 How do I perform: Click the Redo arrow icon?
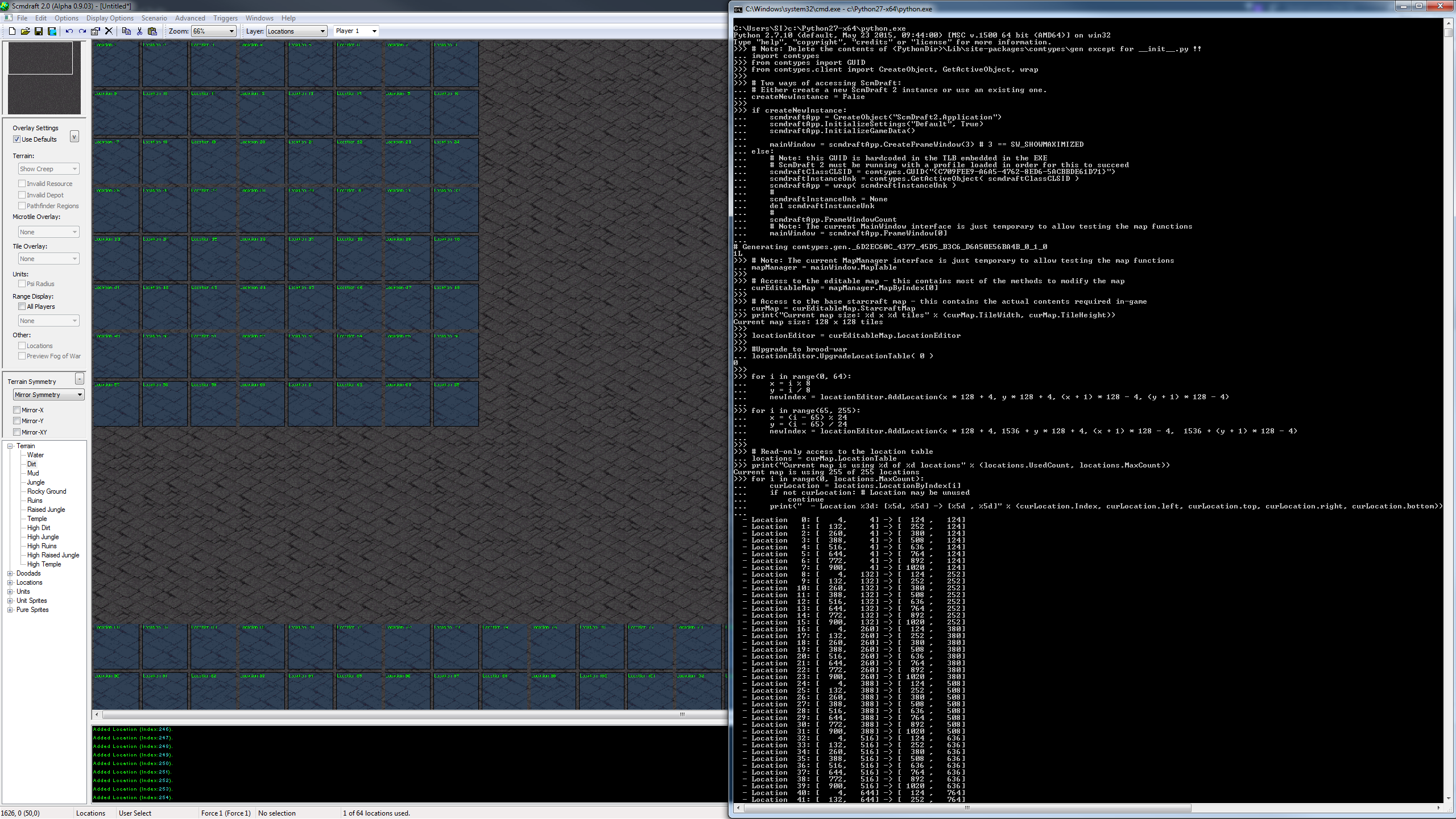(x=82, y=31)
